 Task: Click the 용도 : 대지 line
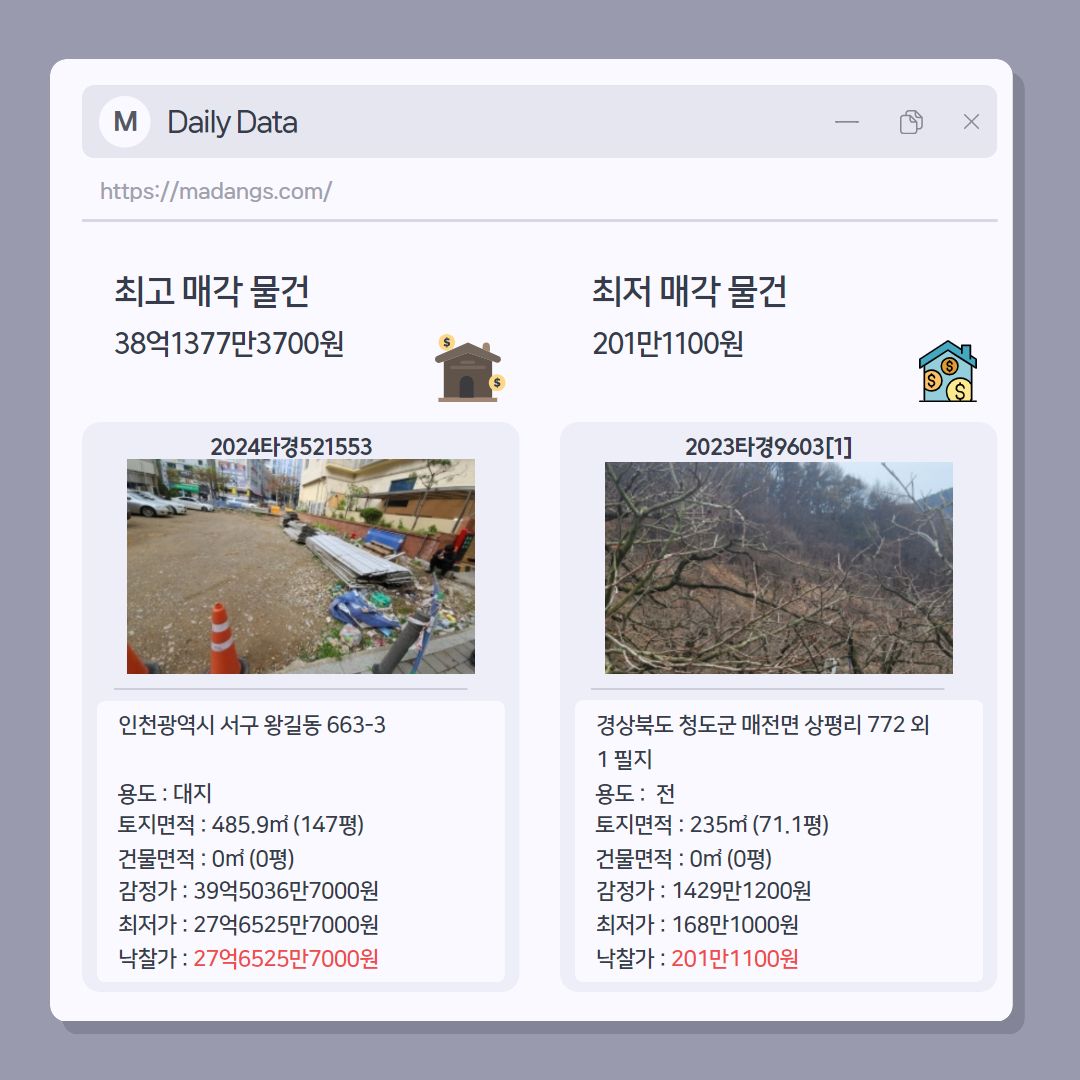pyautogui.click(x=164, y=793)
